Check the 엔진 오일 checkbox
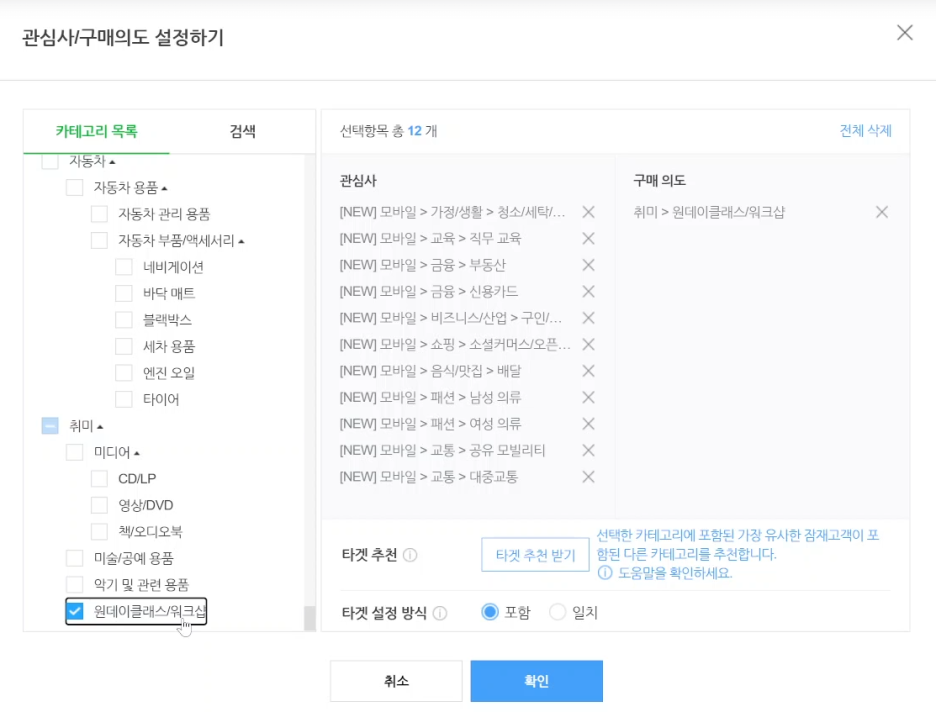The height and width of the screenshot is (712, 936). click(124, 372)
